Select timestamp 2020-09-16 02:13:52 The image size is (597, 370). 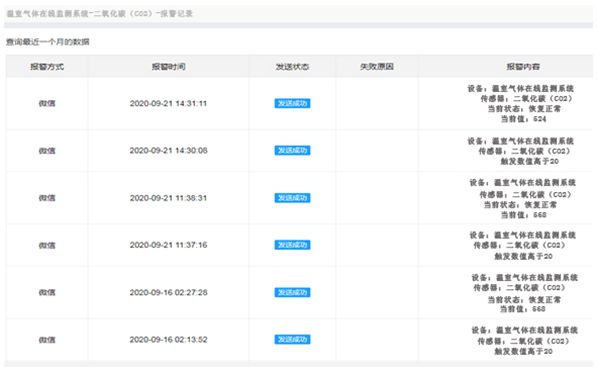click(168, 340)
